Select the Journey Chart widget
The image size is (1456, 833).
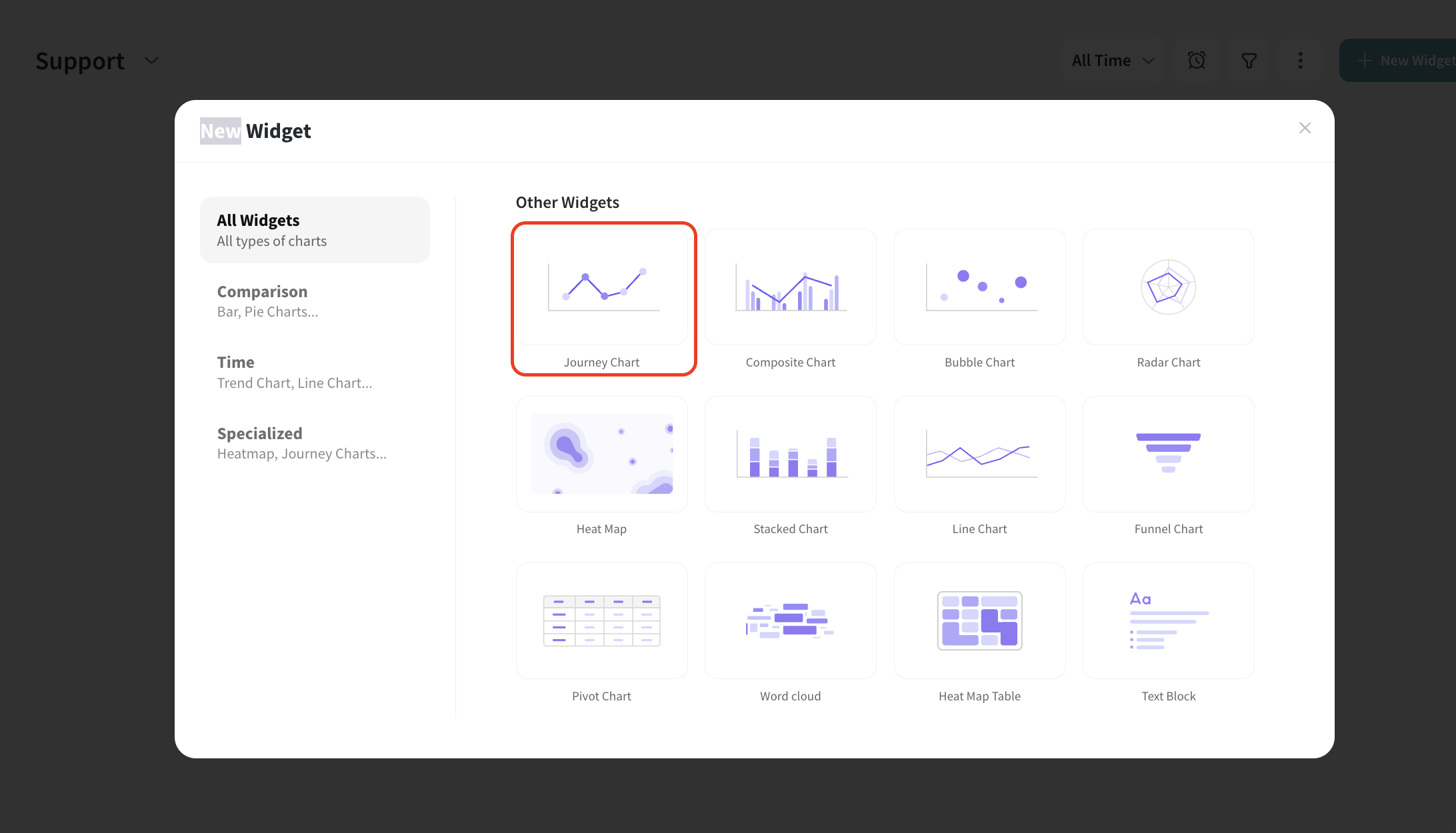(x=602, y=288)
